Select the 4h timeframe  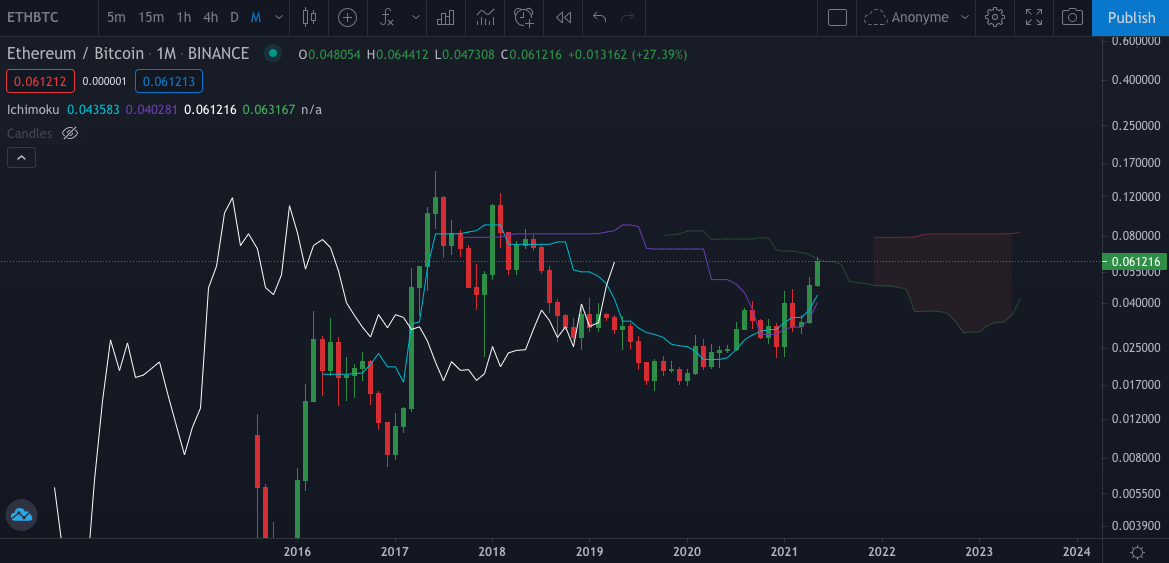pyautogui.click(x=210, y=17)
